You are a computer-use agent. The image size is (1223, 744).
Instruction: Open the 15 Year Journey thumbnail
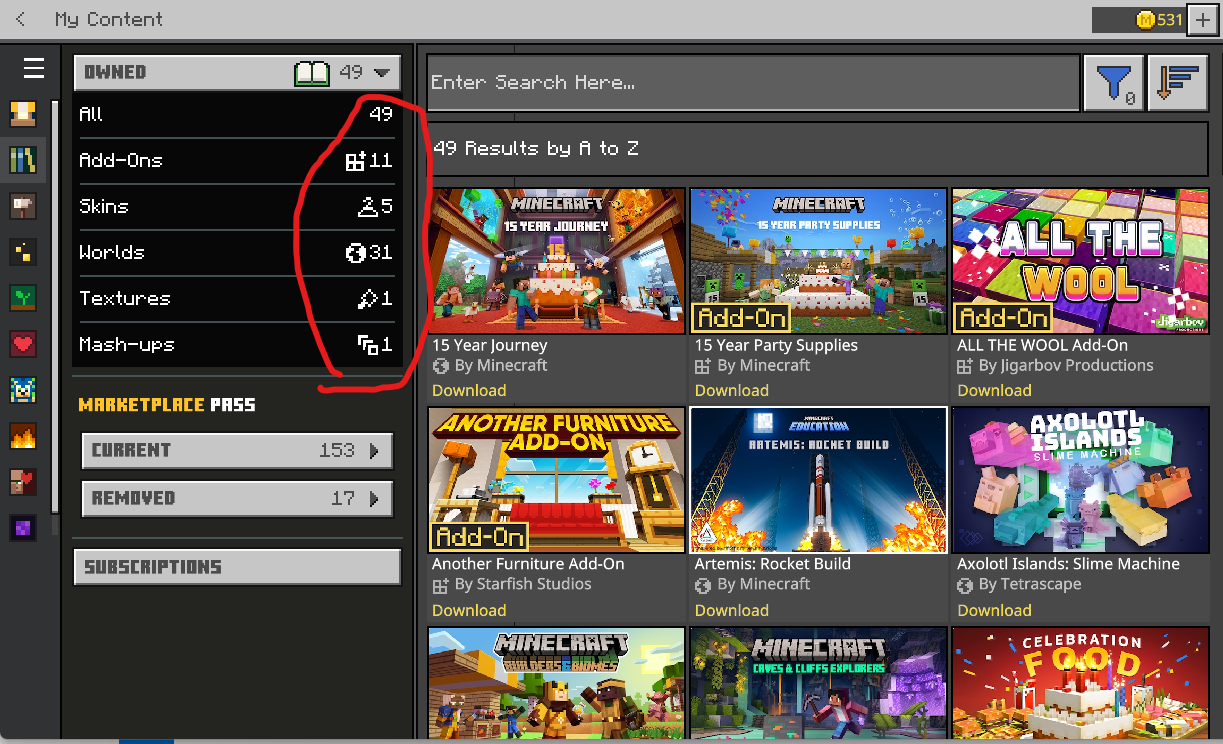coord(557,261)
